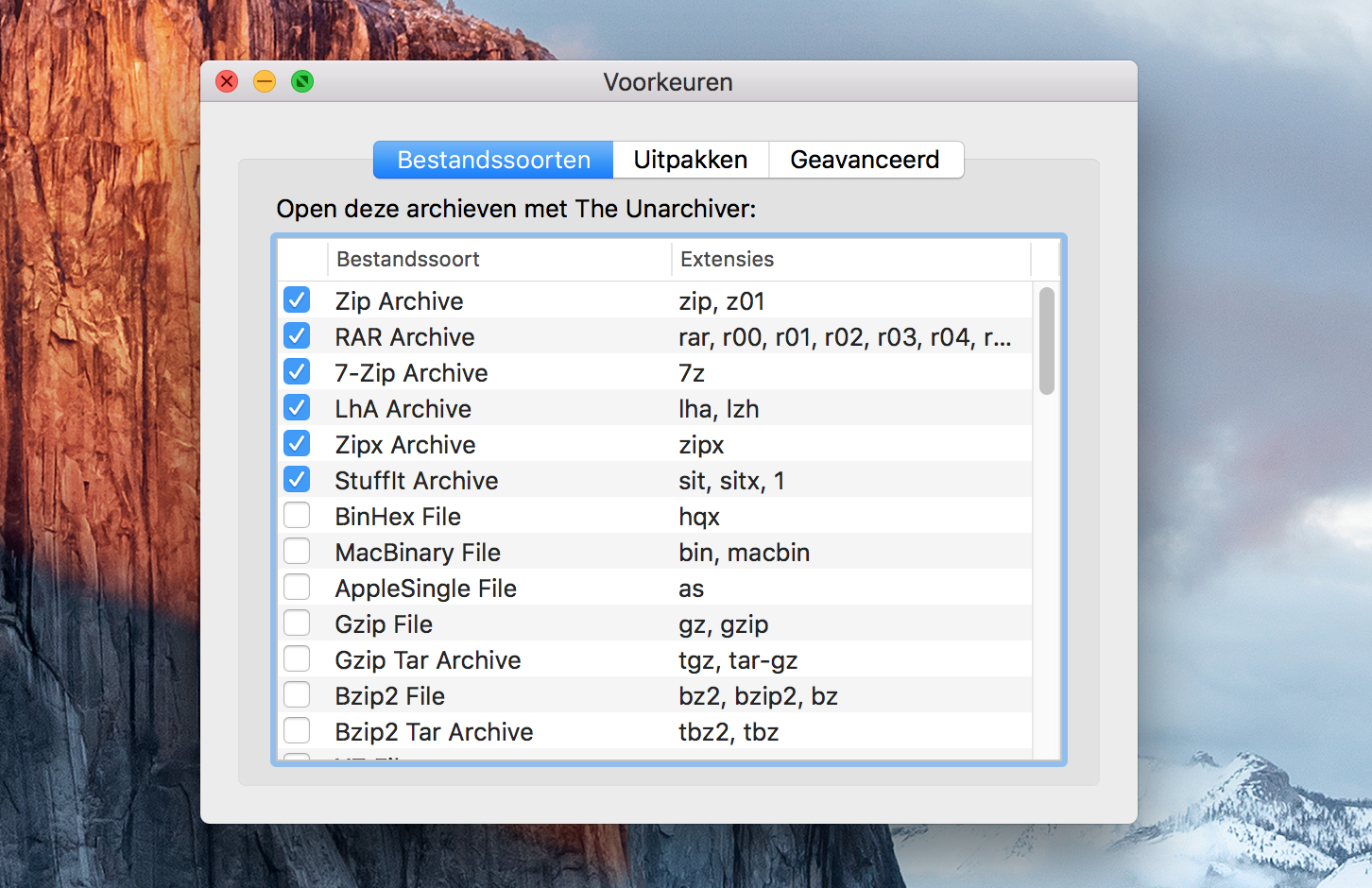Uncheck the Zip Archive checkbox
The height and width of the screenshot is (888, 1372).
(x=297, y=300)
